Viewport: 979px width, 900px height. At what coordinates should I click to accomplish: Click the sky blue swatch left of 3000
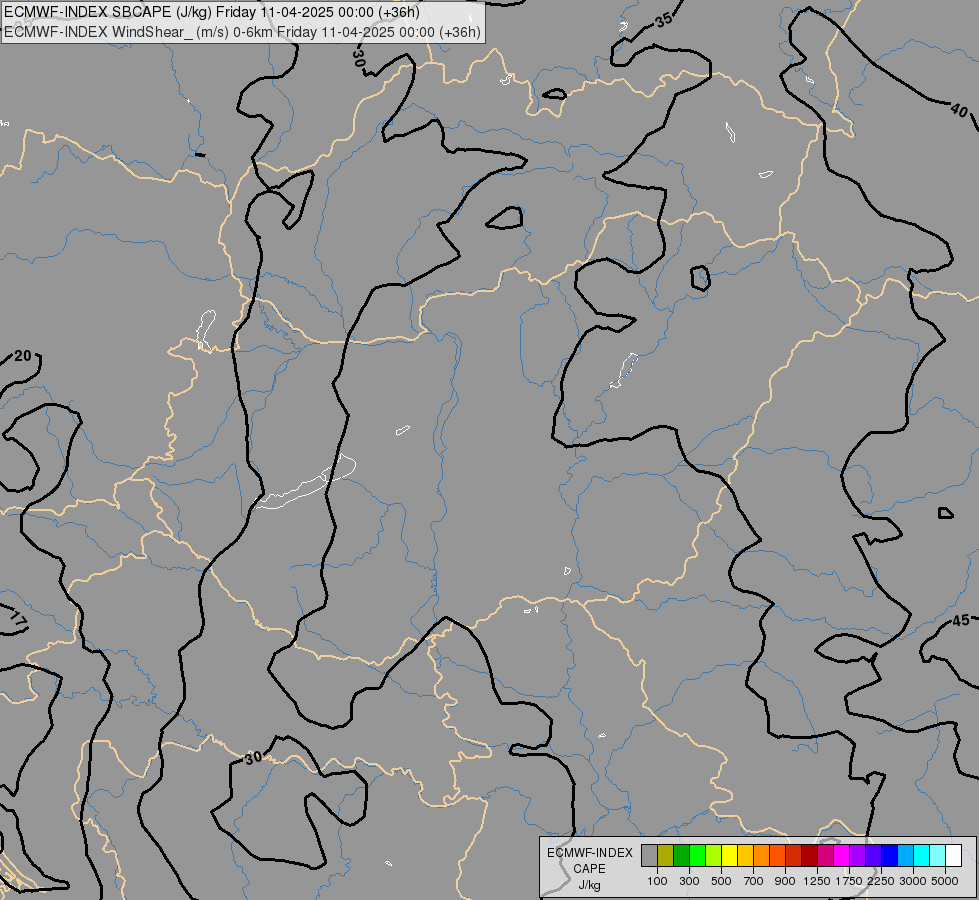click(x=906, y=856)
